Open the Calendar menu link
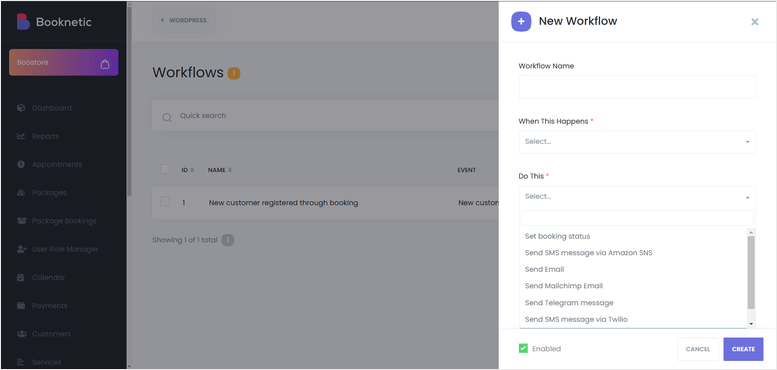777x370 pixels. (x=49, y=277)
